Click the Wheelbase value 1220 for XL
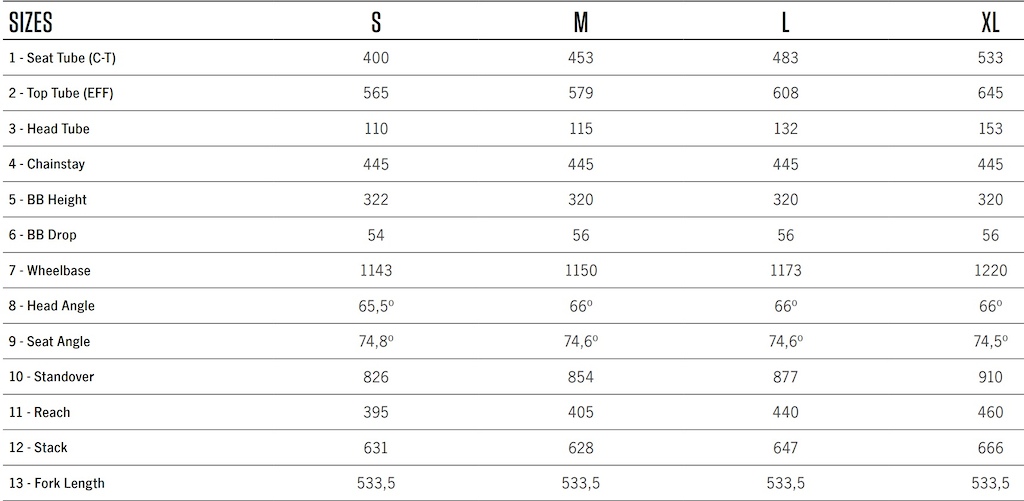This screenshot has height=501, width=1024. coord(990,270)
